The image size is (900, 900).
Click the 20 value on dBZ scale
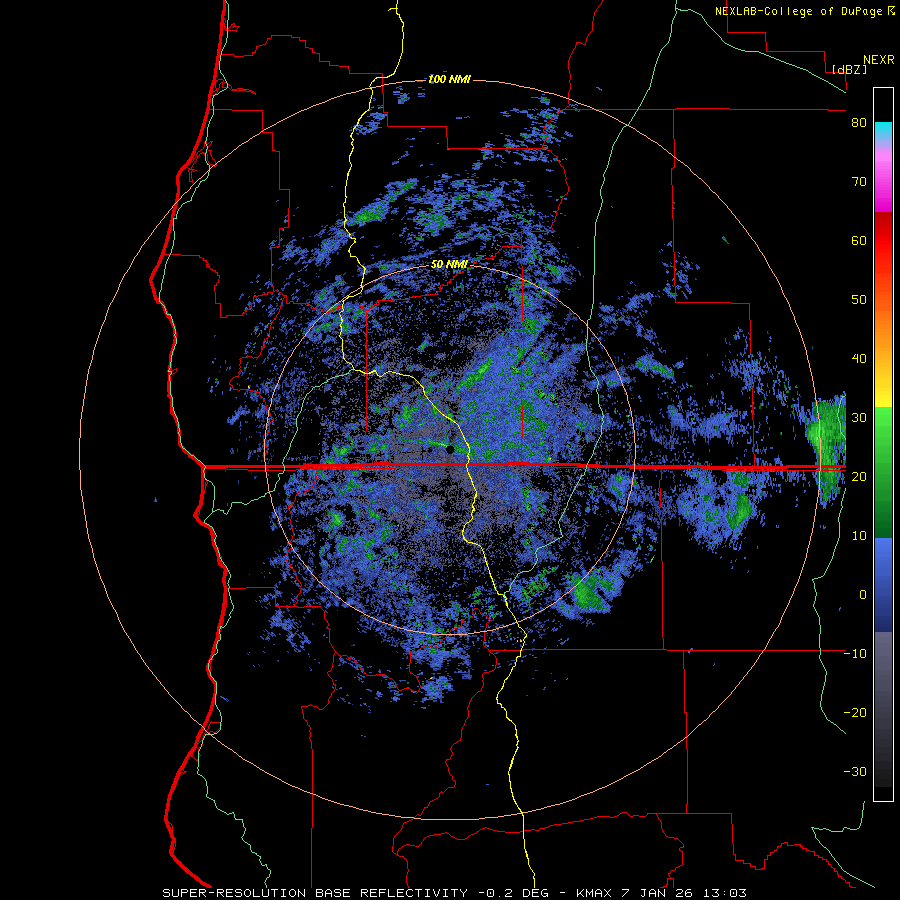[x=859, y=476]
